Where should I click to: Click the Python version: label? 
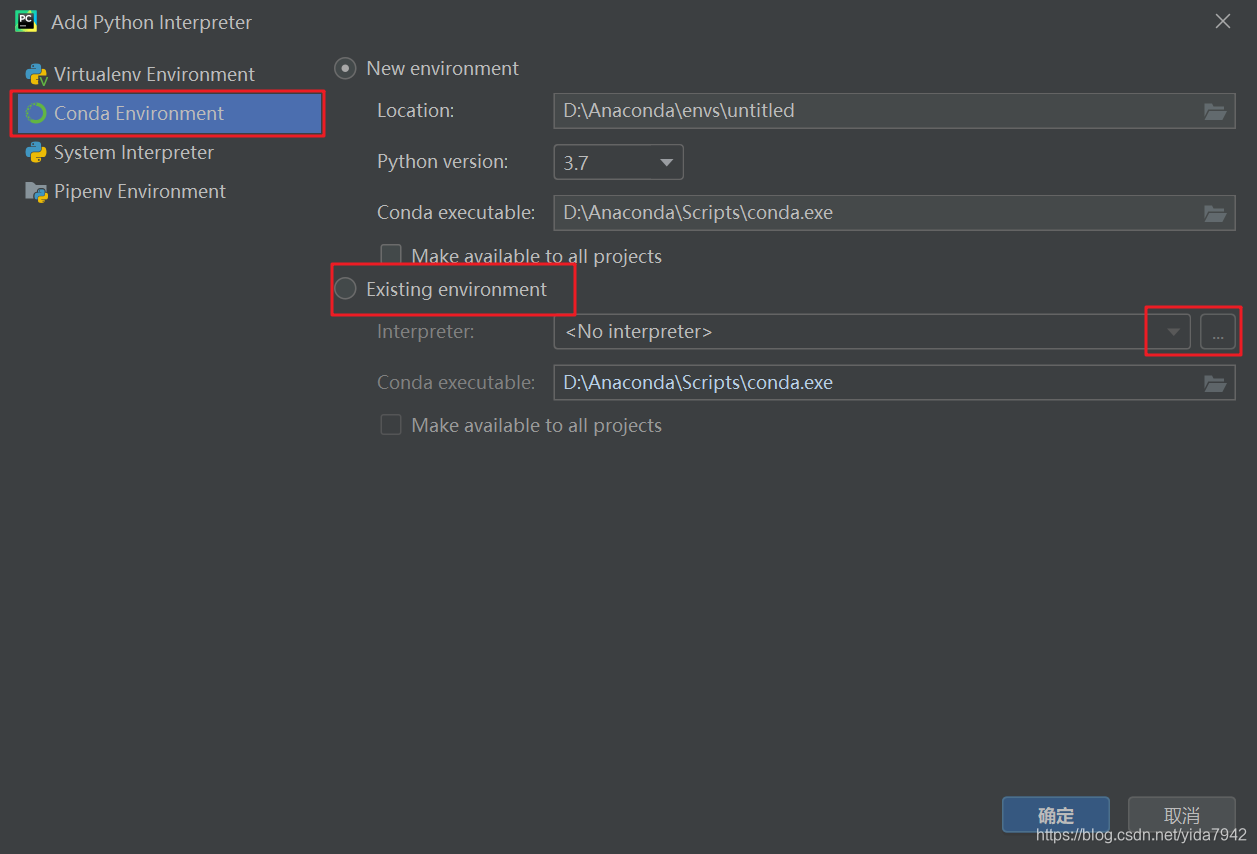(443, 162)
